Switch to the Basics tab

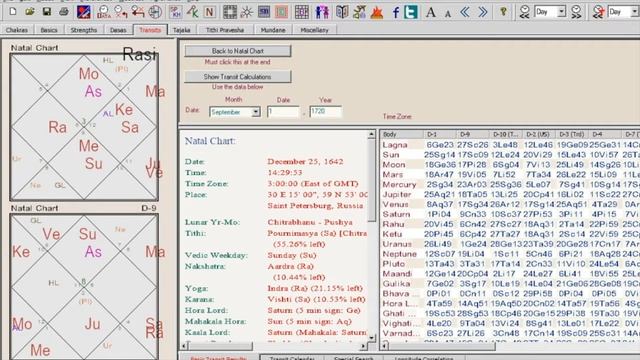click(49, 30)
